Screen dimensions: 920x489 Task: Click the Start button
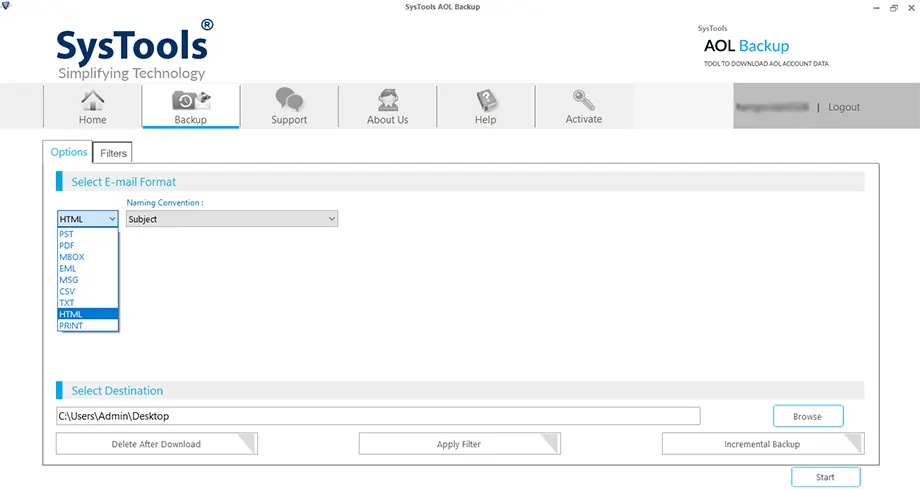point(826,477)
